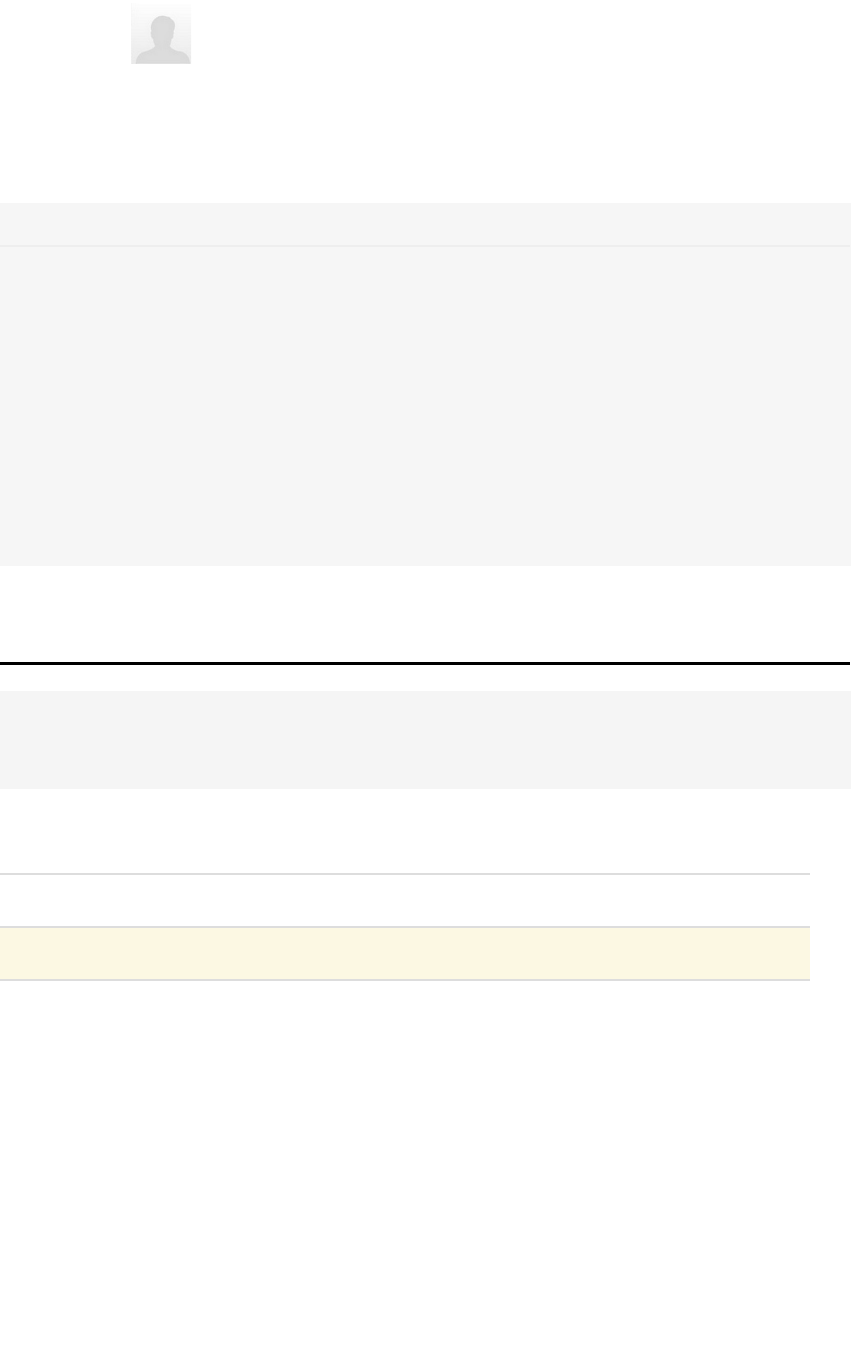Image resolution: width=851 pixels, height=1347 pixels.
Task: Click the thin gray line above the white row
Action: (404, 874)
